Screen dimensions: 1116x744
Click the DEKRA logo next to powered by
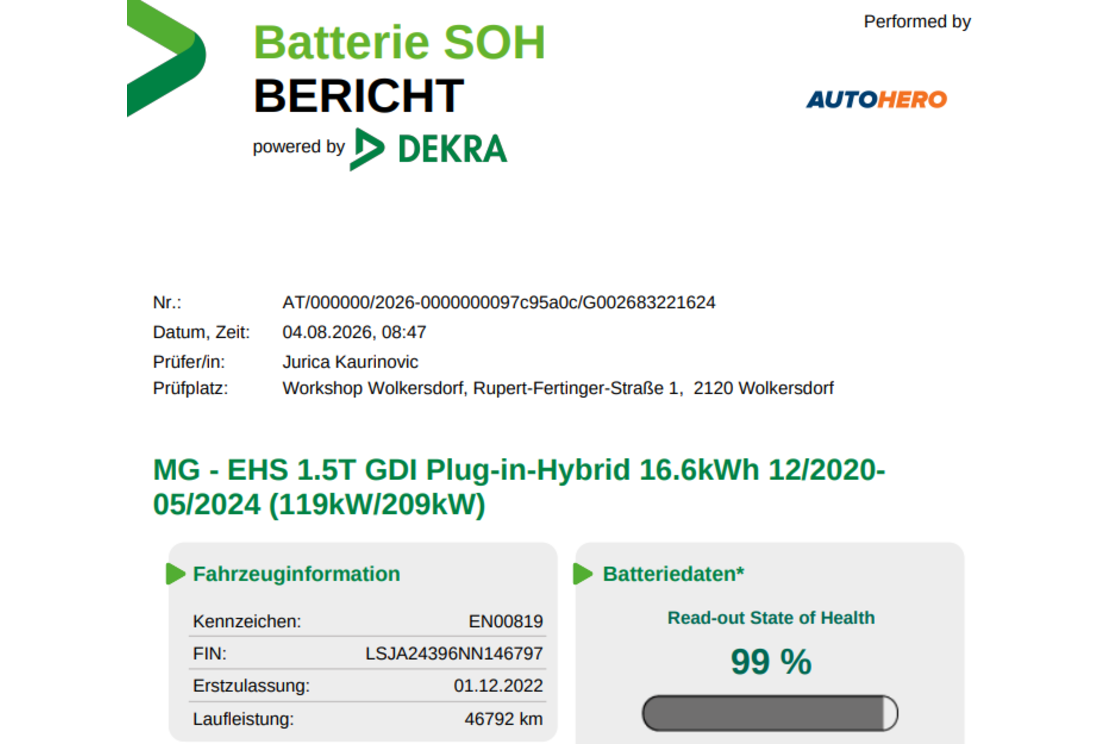428,150
